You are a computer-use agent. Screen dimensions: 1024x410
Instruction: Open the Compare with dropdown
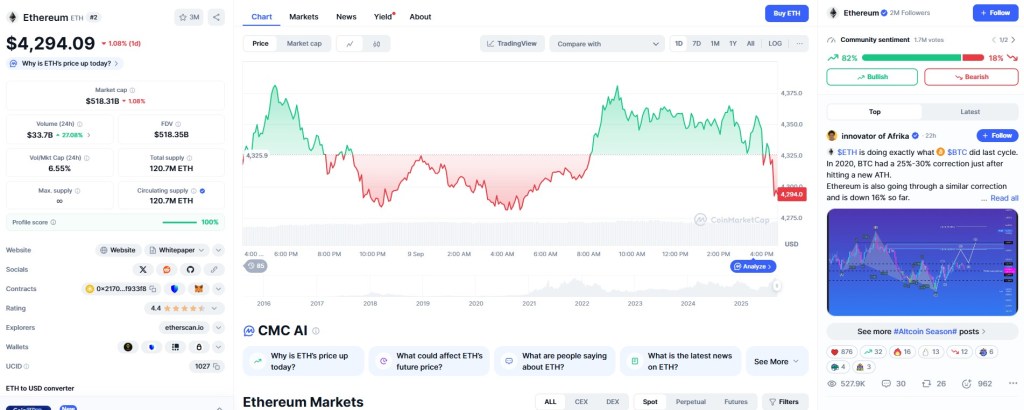(x=607, y=44)
